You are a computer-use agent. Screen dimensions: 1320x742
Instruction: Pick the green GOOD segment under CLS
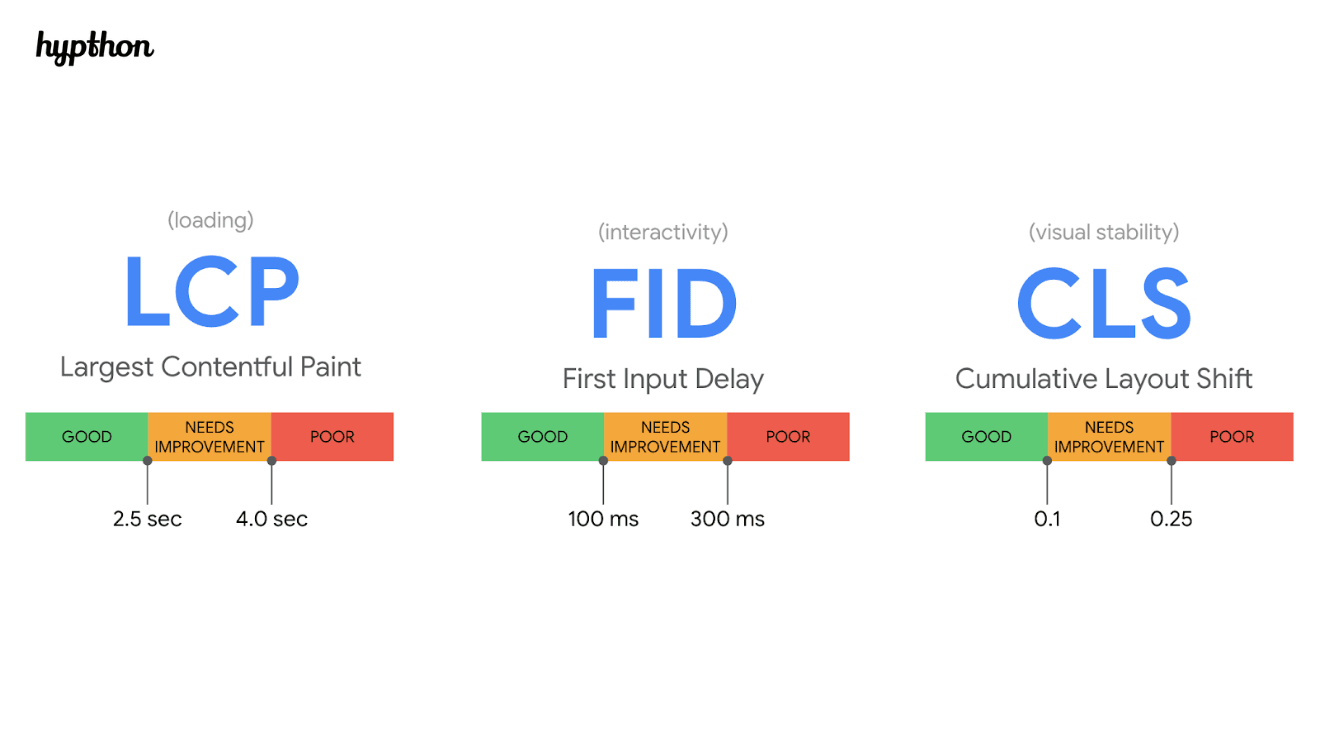[987, 437]
